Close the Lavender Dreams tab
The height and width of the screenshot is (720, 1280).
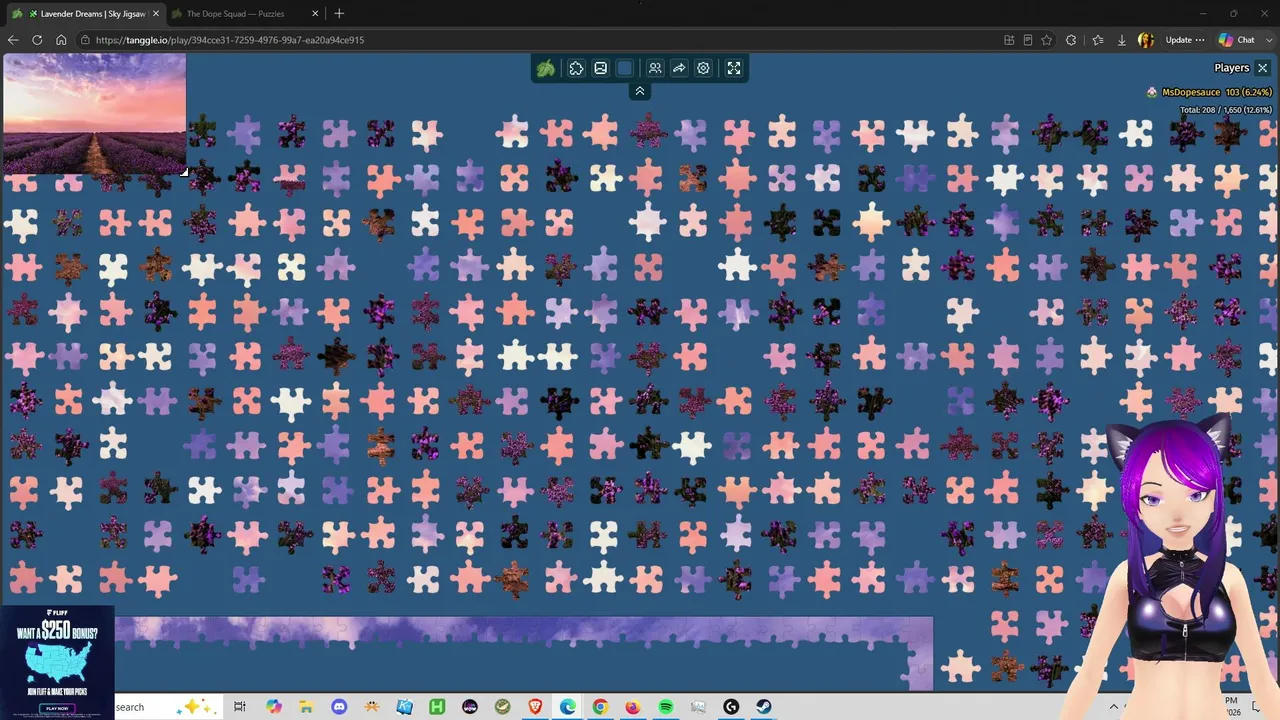coord(156,14)
